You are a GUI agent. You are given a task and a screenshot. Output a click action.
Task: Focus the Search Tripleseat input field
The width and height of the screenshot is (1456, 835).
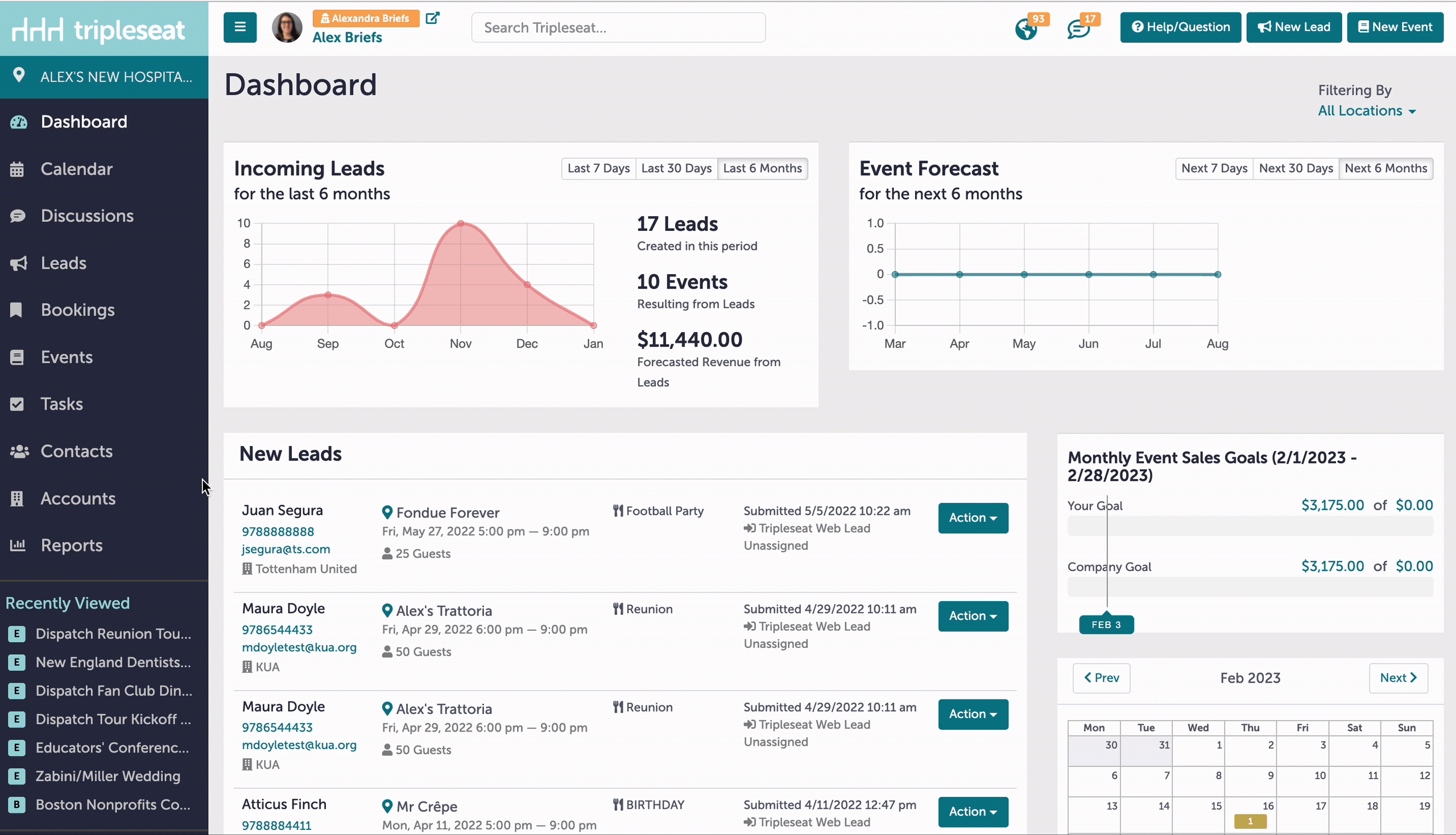pos(618,27)
